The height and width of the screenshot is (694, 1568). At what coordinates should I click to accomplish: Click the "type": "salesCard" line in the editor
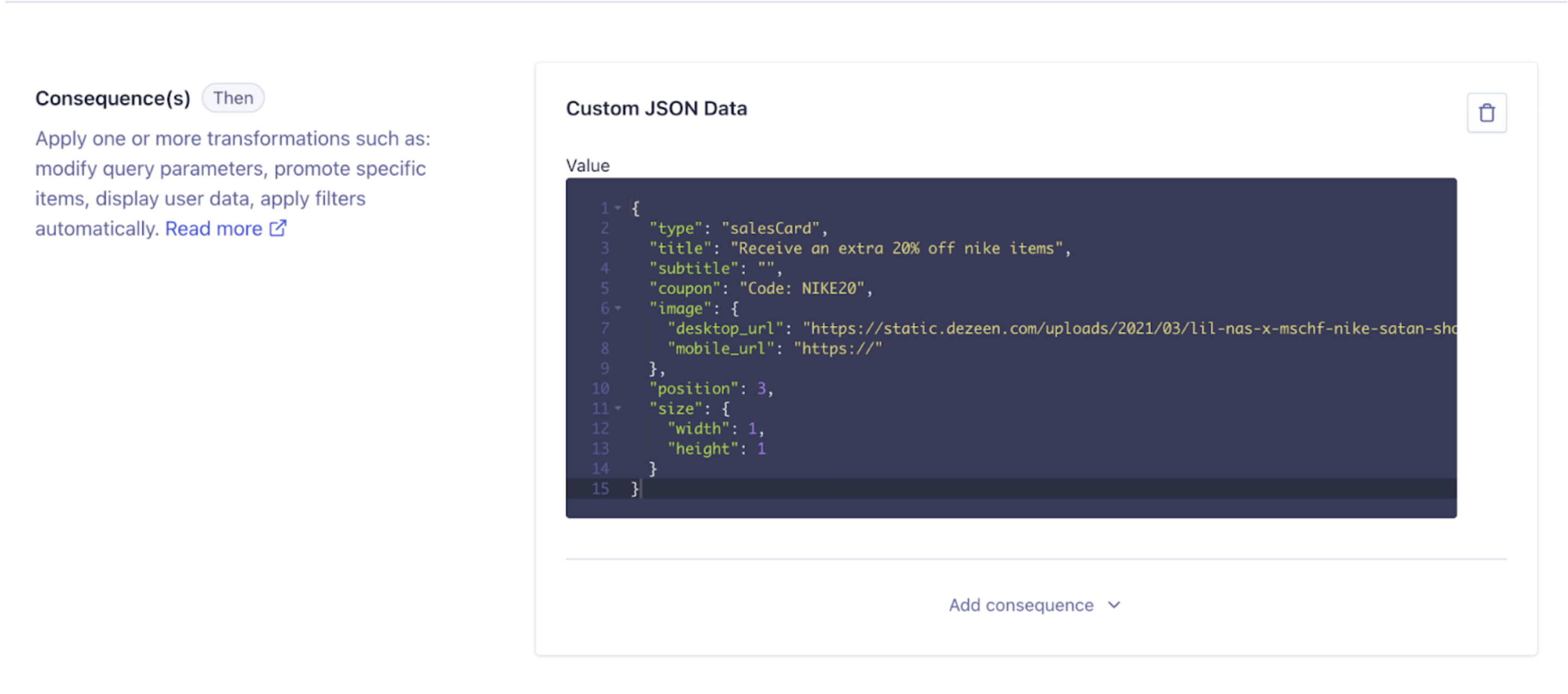pyautogui.click(x=738, y=228)
